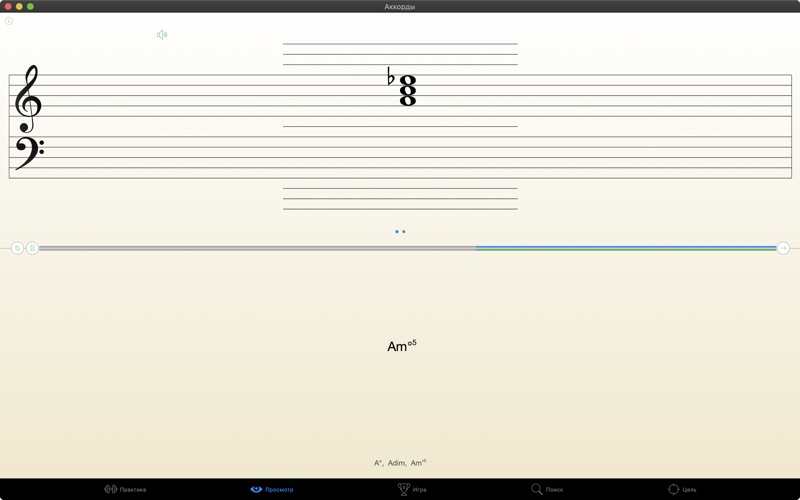The width and height of the screenshot is (800, 500).
Task: Click the grid list button beside the slider
Action: coord(32,248)
